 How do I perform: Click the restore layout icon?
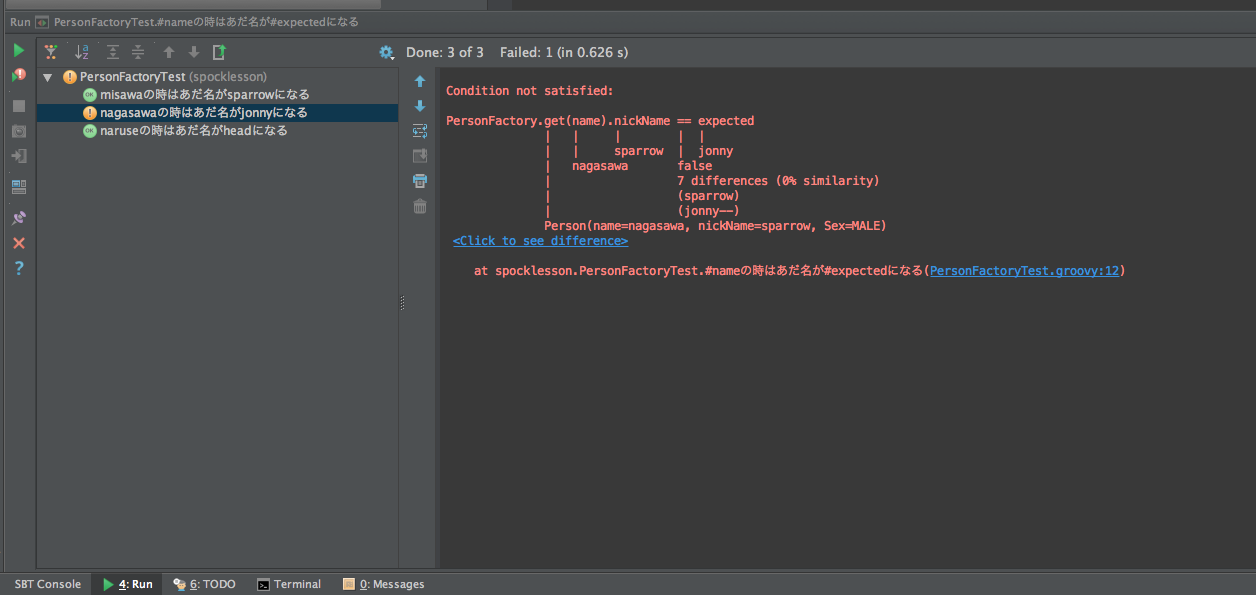(18, 187)
